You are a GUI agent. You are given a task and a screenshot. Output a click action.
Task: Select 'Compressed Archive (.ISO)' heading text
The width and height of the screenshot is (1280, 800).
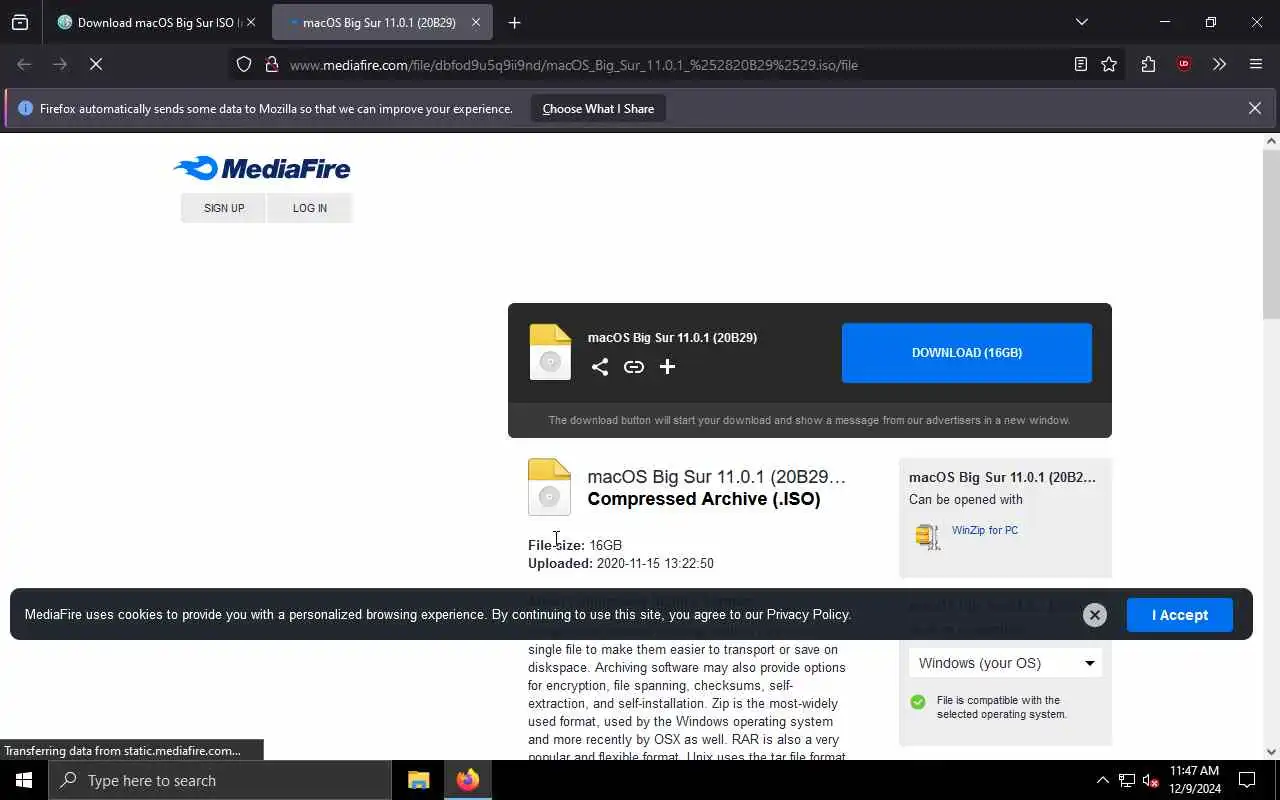click(x=704, y=499)
